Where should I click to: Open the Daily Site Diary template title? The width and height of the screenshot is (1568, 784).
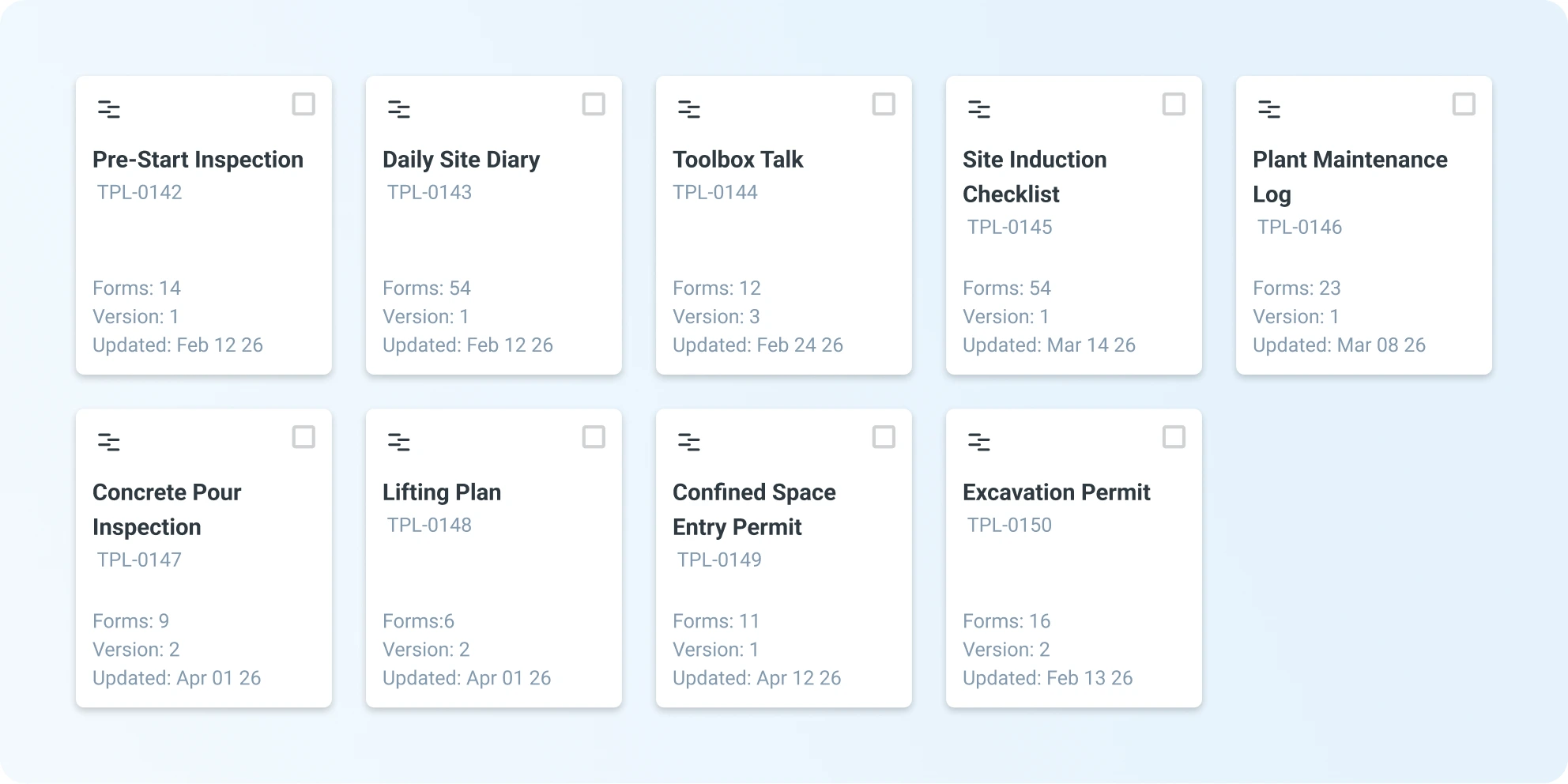tap(461, 160)
